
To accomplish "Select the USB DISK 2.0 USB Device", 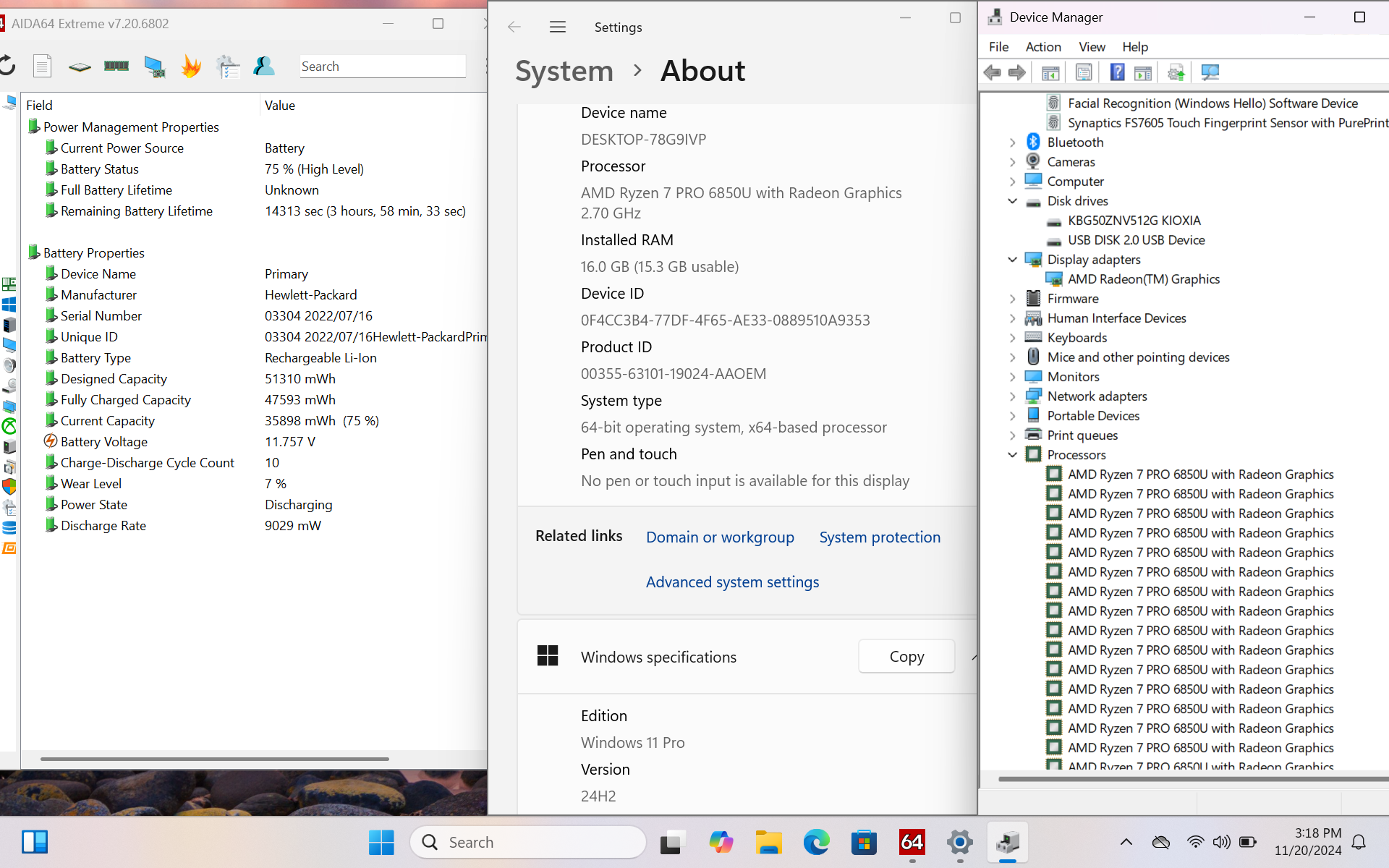I will [x=1136, y=240].
